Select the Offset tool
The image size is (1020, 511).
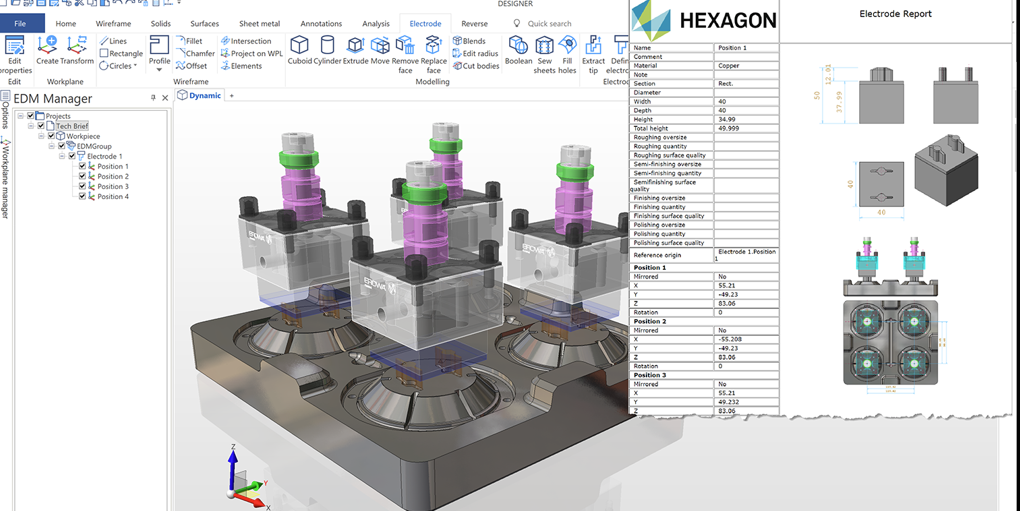(x=192, y=66)
